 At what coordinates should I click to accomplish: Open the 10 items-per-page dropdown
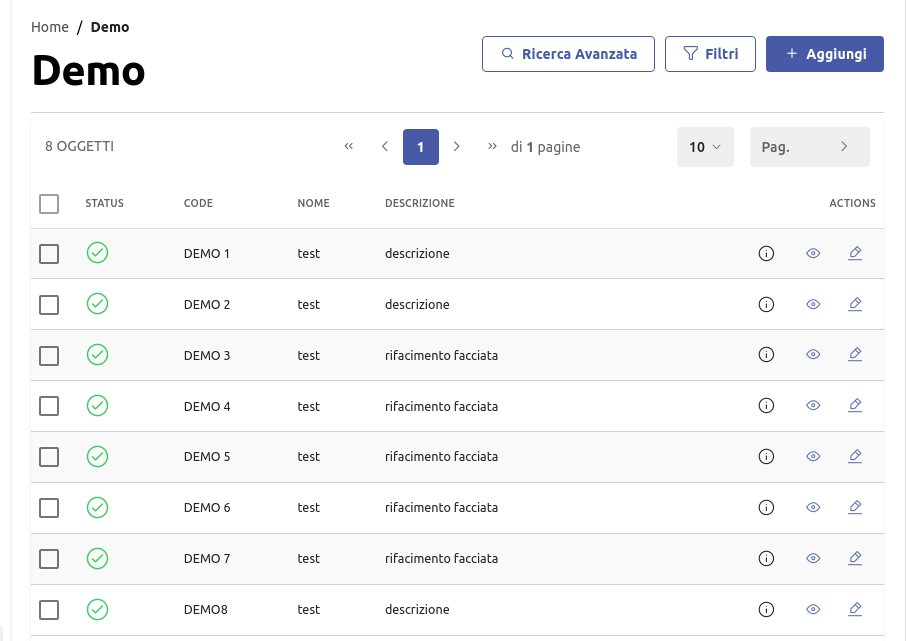click(x=705, y=147)
